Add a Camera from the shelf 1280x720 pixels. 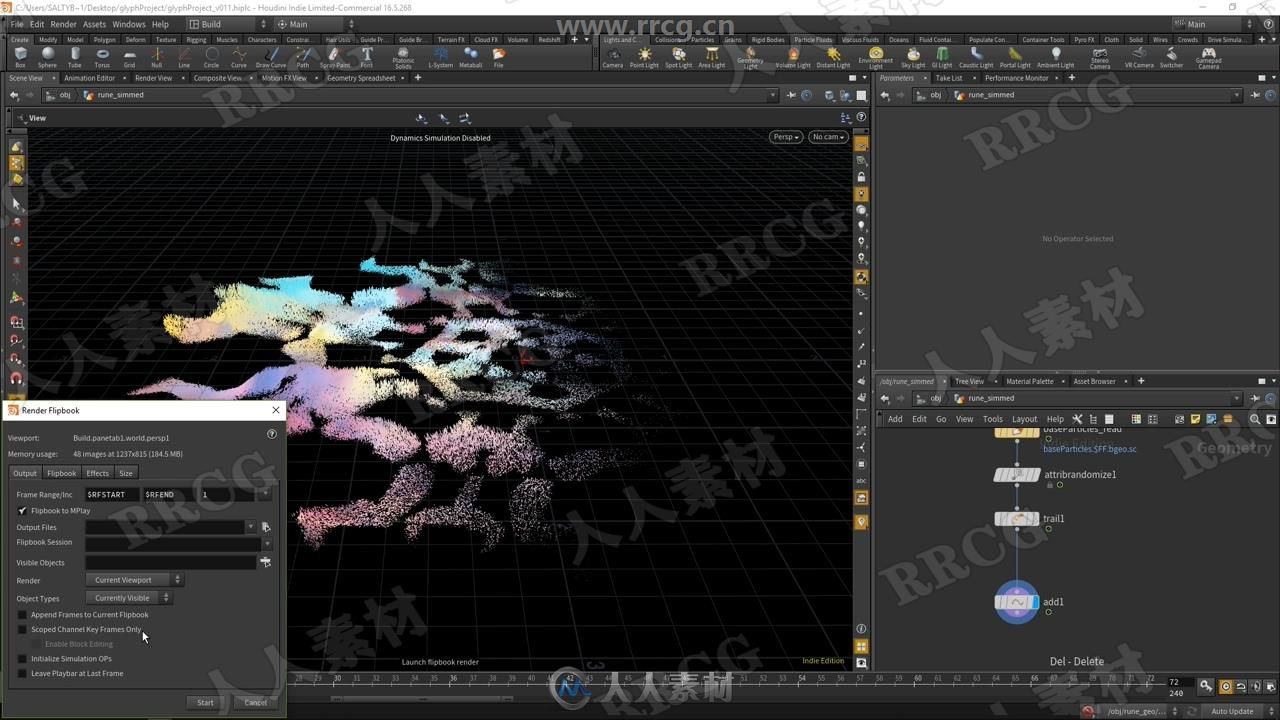click(612, 58)
